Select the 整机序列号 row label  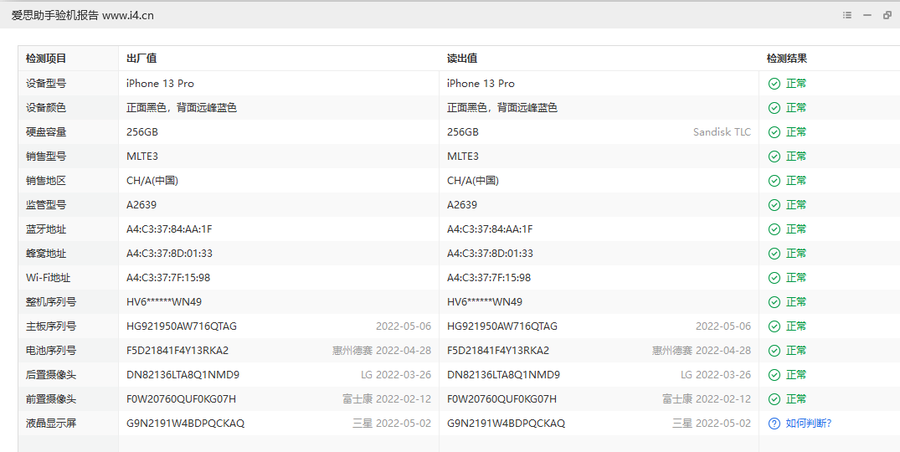tap(51, 302)
